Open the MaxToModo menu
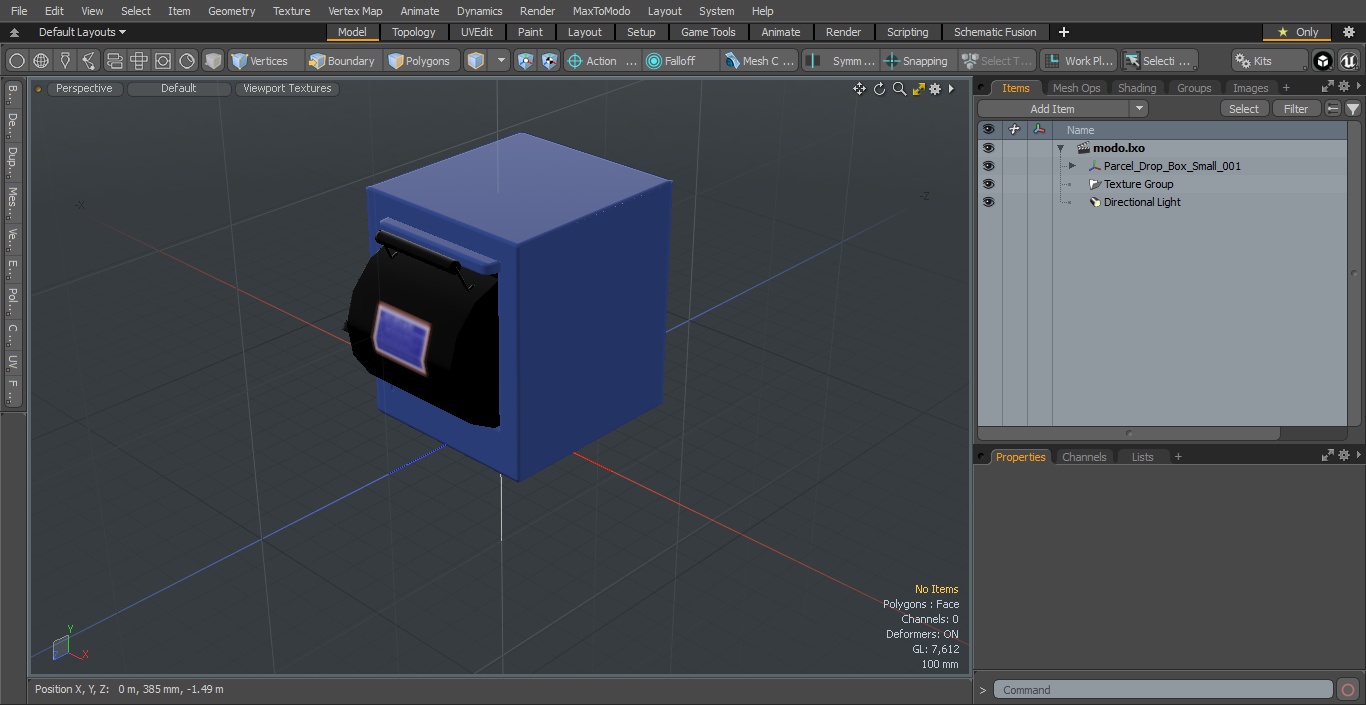Viewport: 1366px width, 705px height. pos(601,11)
